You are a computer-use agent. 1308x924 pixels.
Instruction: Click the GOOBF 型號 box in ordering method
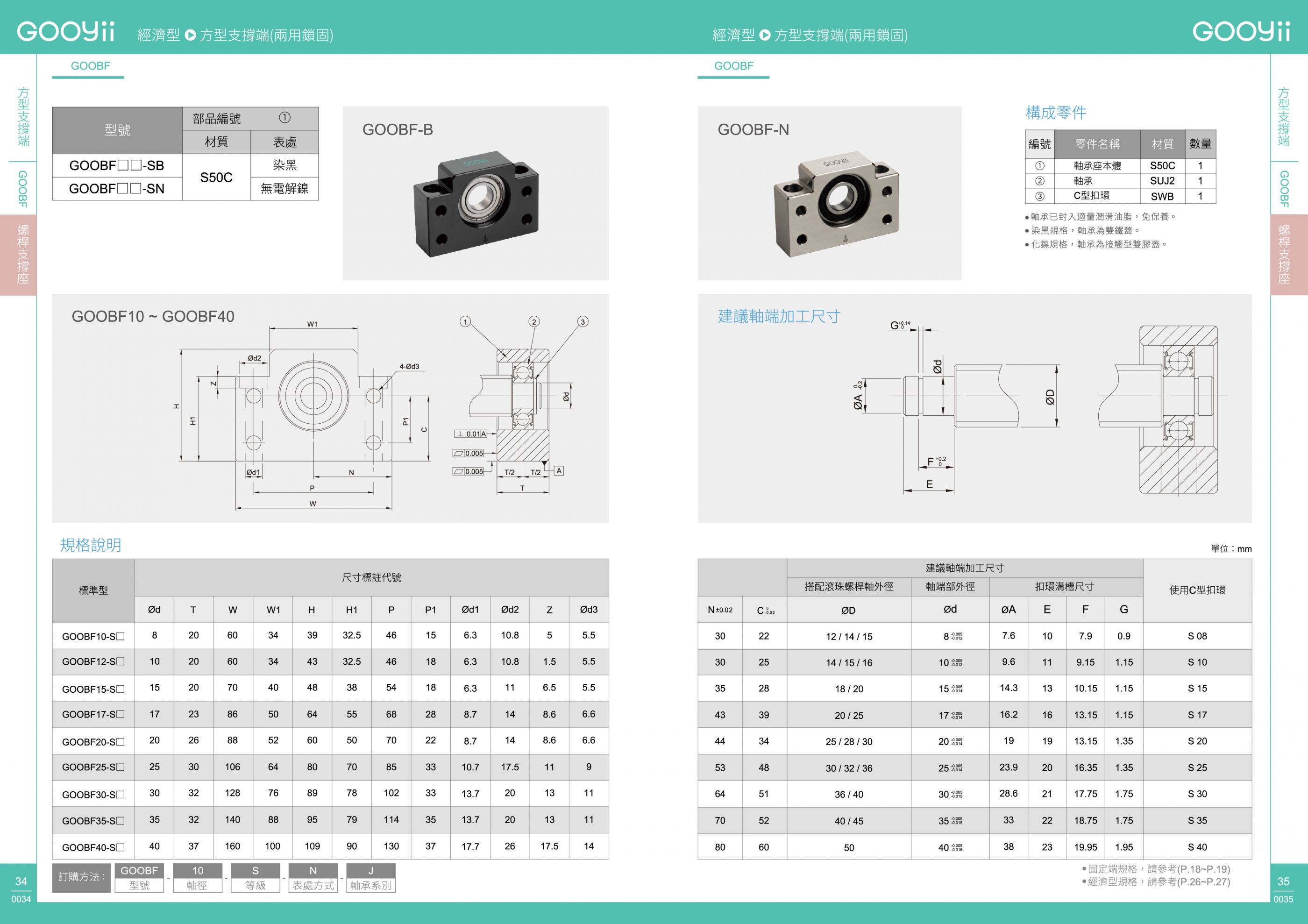pyautogui.click(x=139, y=878)
